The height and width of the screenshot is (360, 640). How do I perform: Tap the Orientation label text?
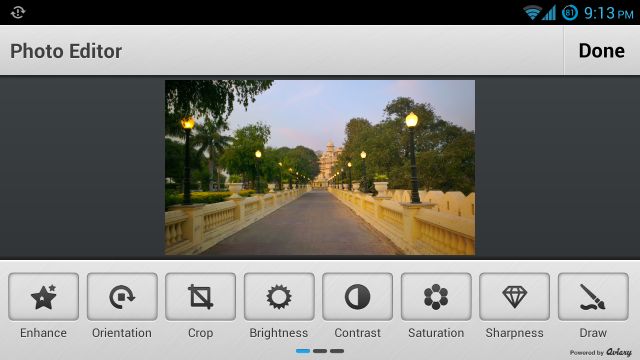[122, 333]
